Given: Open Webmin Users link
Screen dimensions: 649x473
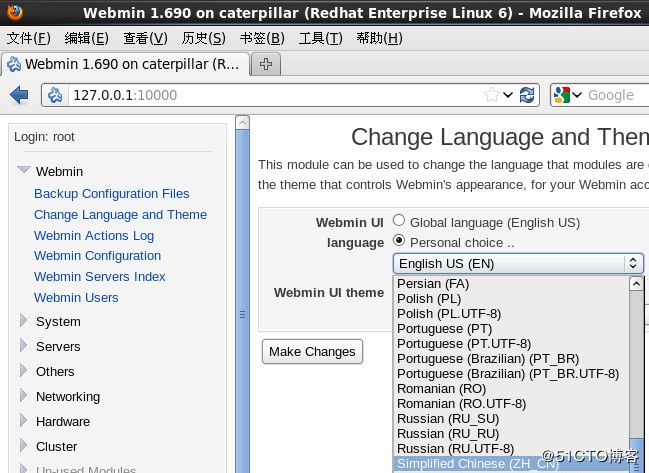Looking at the screenshot, I should pyautogui.click(x=76, y=298).
